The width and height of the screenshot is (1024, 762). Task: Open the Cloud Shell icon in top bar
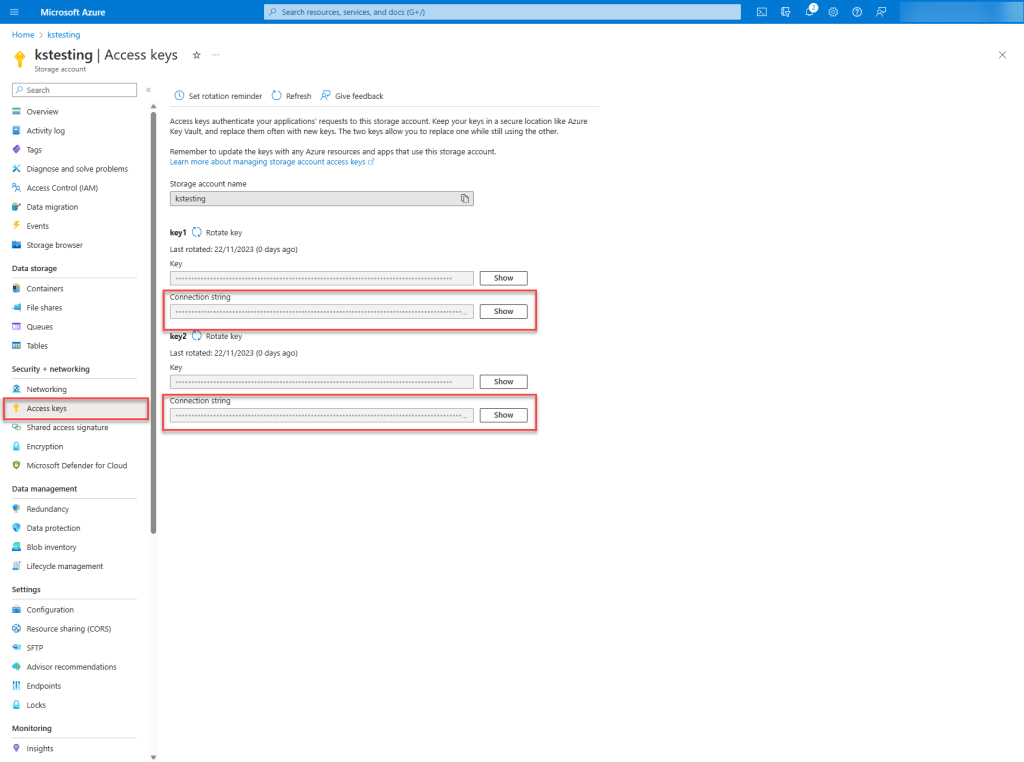tap(762, 12)
